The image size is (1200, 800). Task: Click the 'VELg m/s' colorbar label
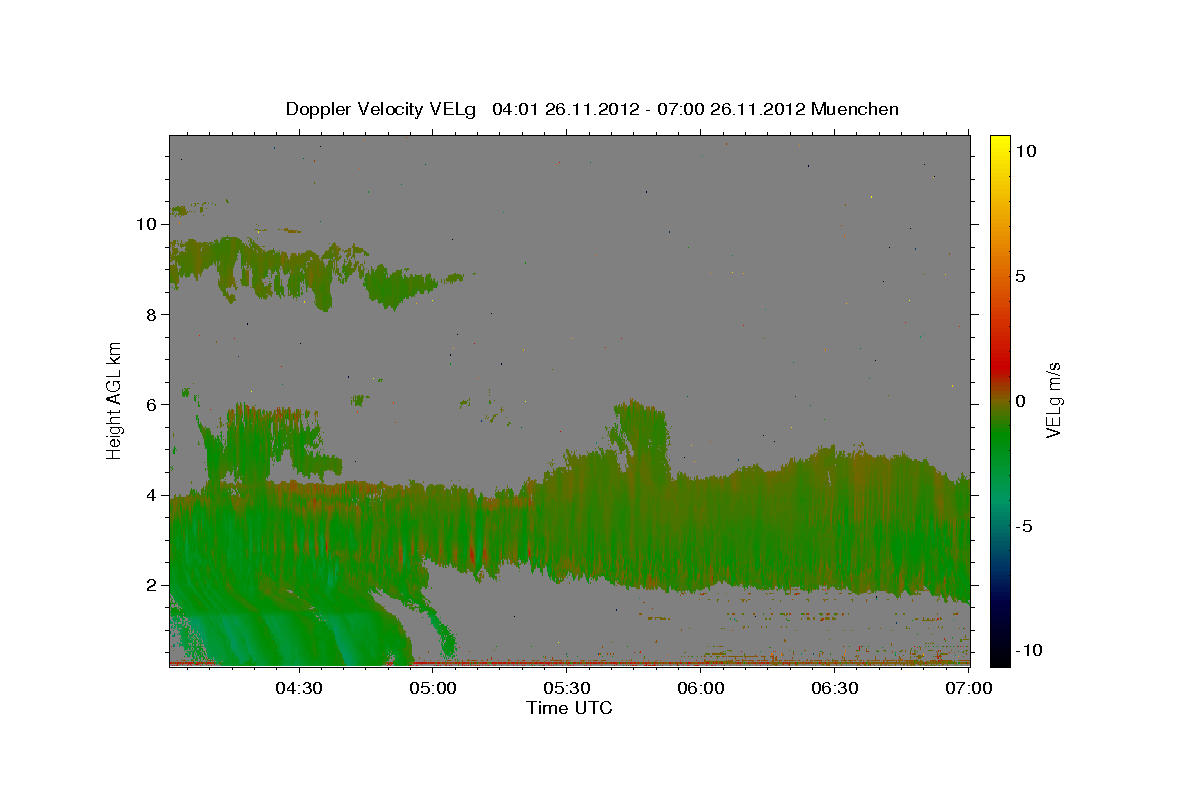pyautogui.click(x=1053, y=400)
